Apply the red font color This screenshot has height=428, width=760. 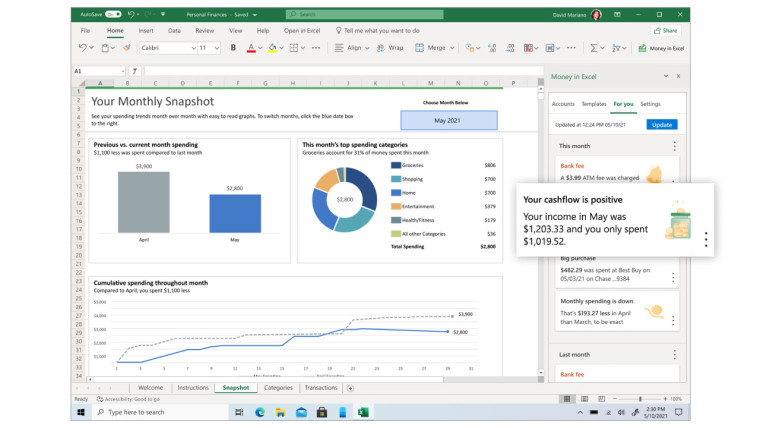[x=251, y=48]
